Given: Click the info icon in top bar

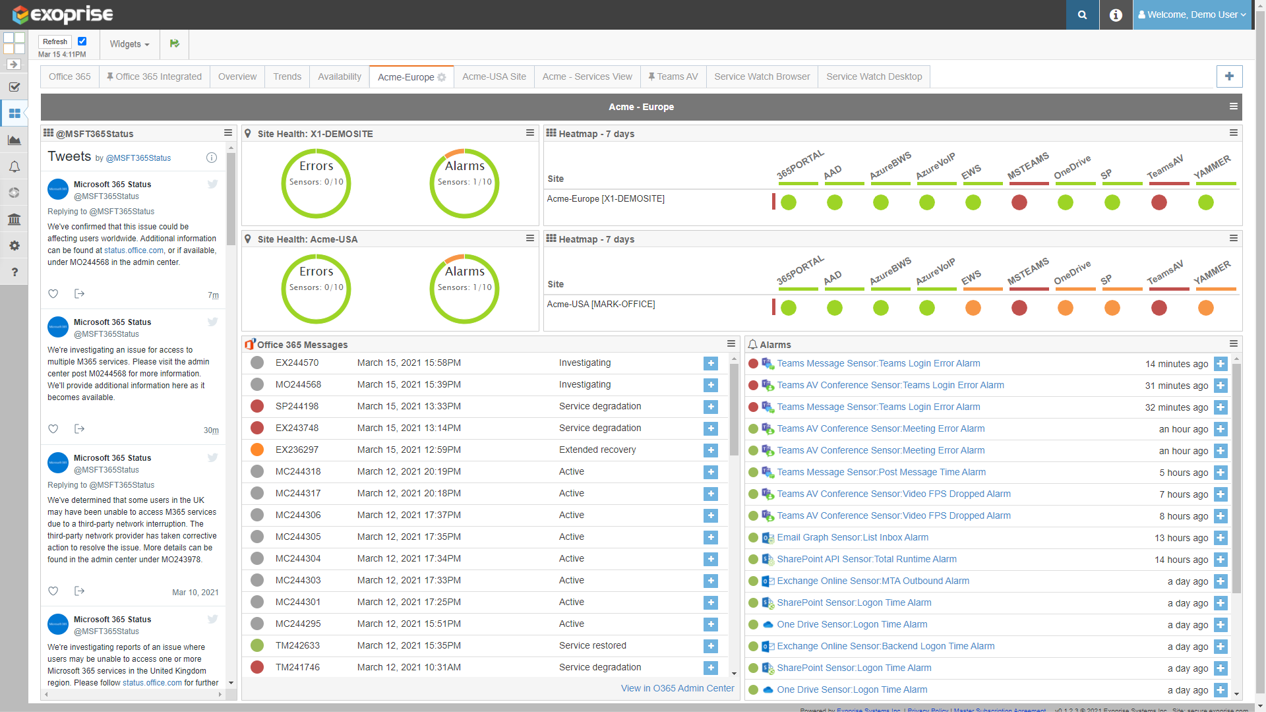Looking at the screenshot, I should 1116,15.
